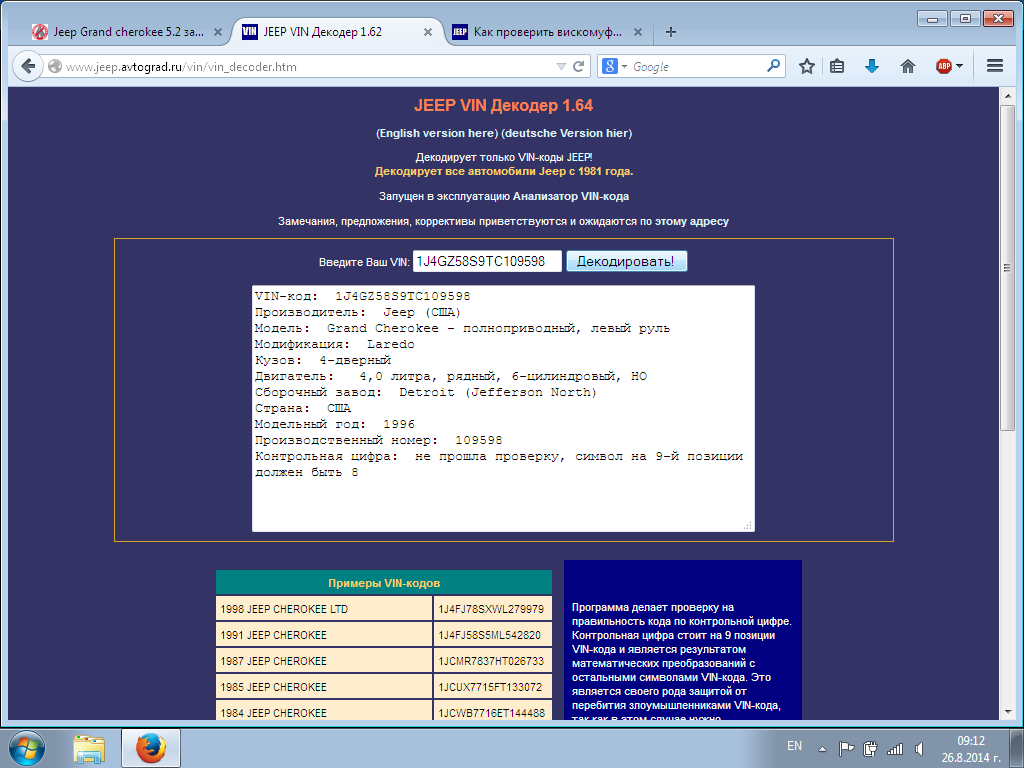This screenshot has height=768, width=1024.
Task: Close the Jeep Grand cherokee 5.2 tab
Action: click(x=217, y=32)
